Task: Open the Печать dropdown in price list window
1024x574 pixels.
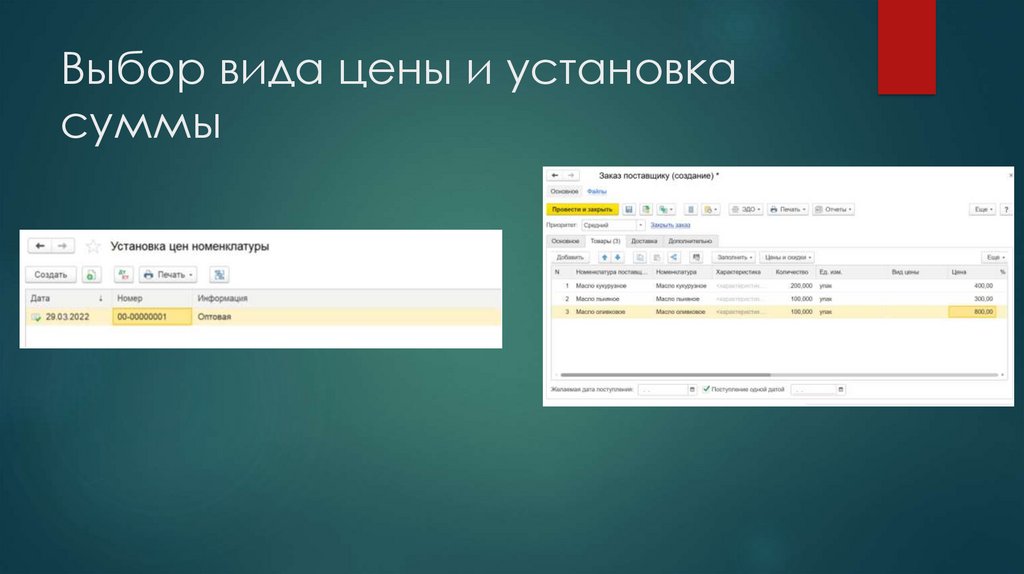Action: point(168,275)
